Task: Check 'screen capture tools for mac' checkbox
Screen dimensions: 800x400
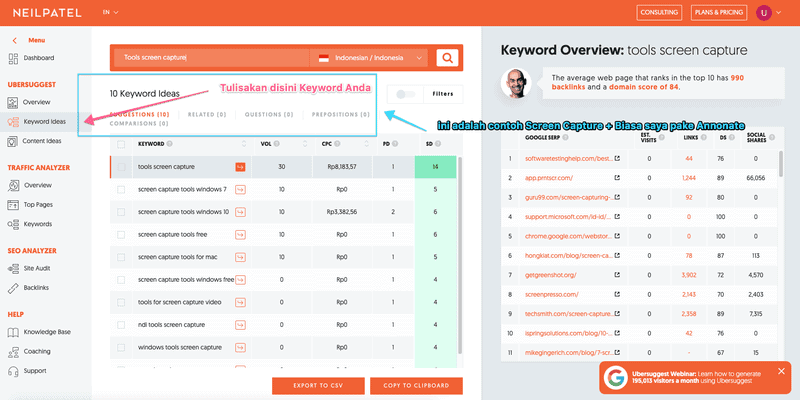Action: tap(121, 257)
